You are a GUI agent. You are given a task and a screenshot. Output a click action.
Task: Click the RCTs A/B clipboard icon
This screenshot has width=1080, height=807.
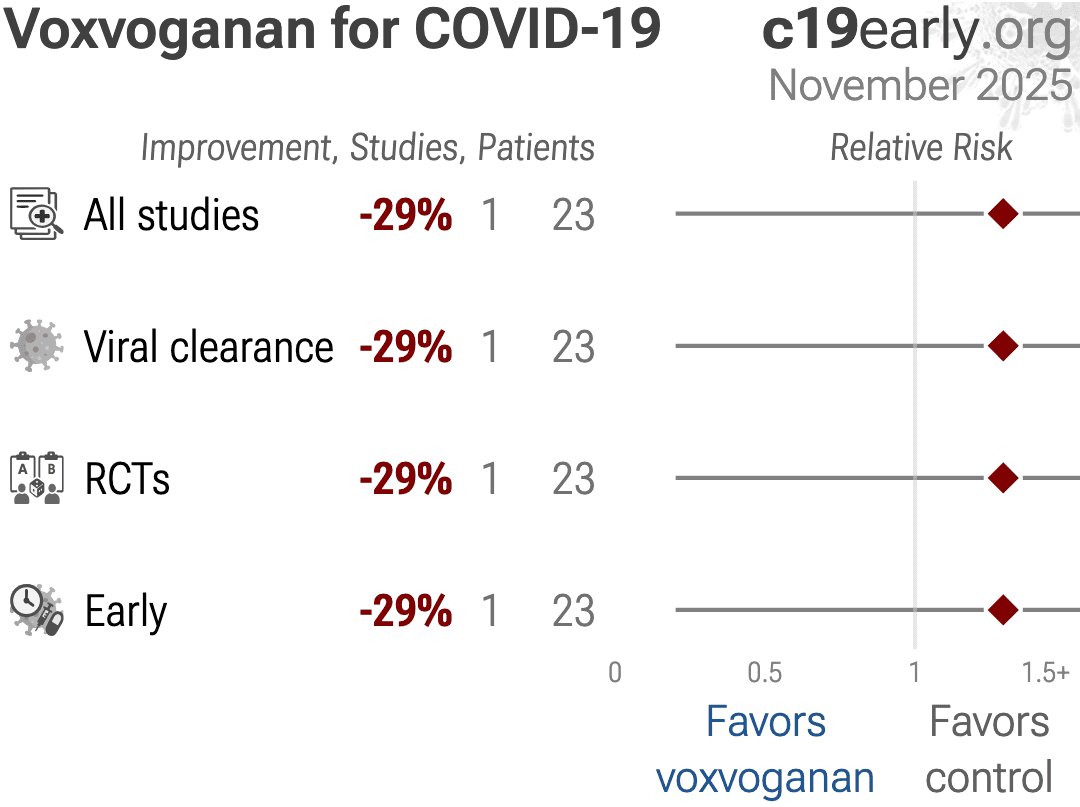pos(36,478)
